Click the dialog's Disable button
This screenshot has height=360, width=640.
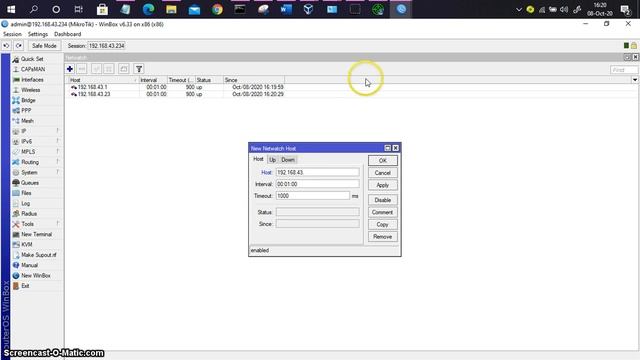(382, 200)
